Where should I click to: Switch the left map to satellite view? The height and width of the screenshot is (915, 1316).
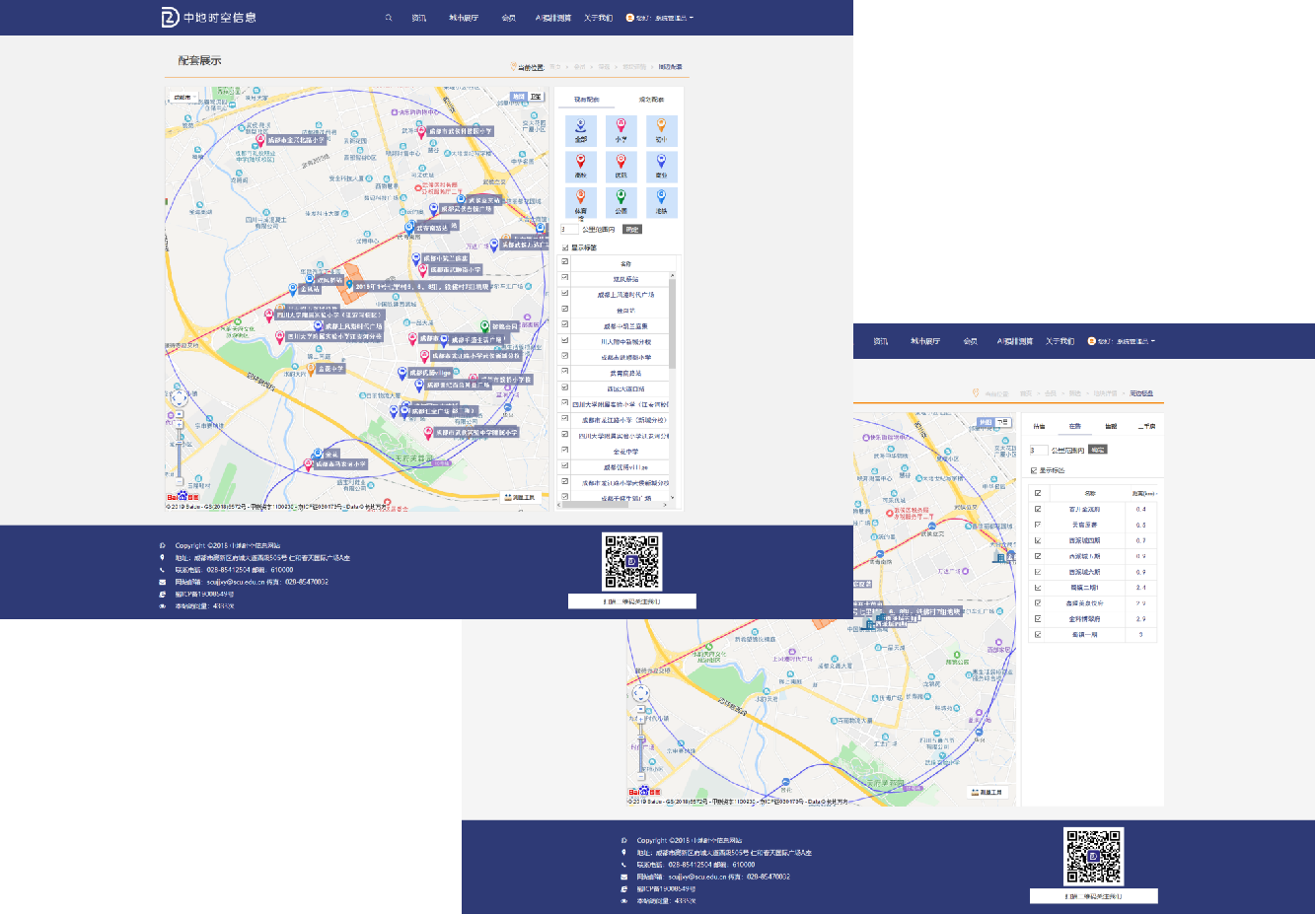(536, 97)
